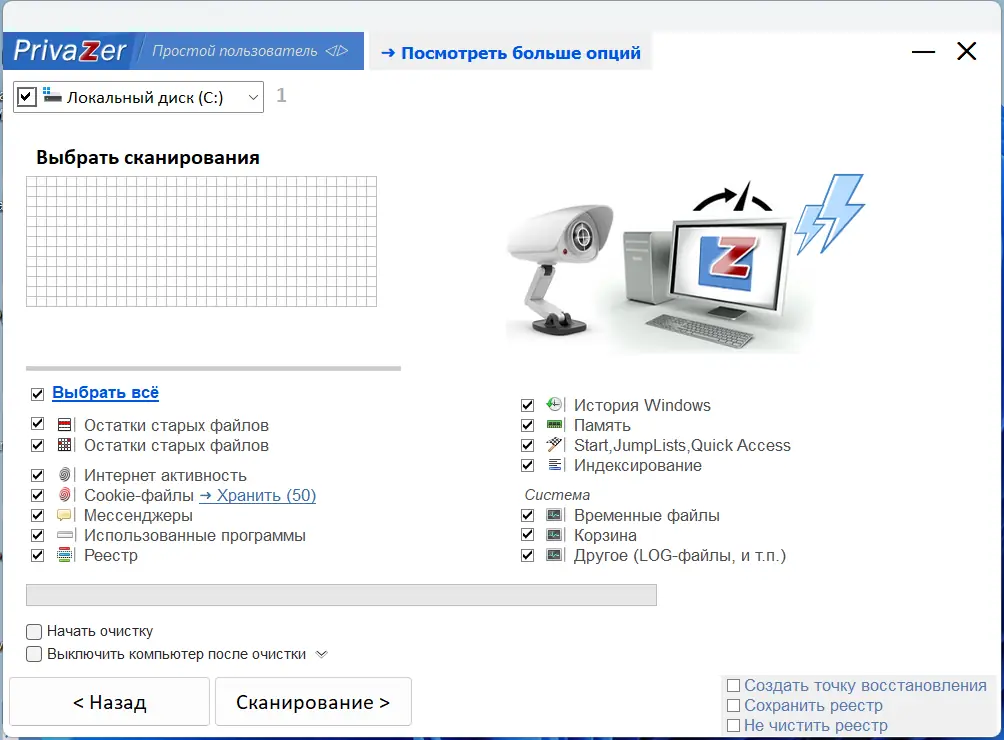Enable Выключить компьютер после очистки checkbox
The image size is (1004, 740).
coord(34,654)
